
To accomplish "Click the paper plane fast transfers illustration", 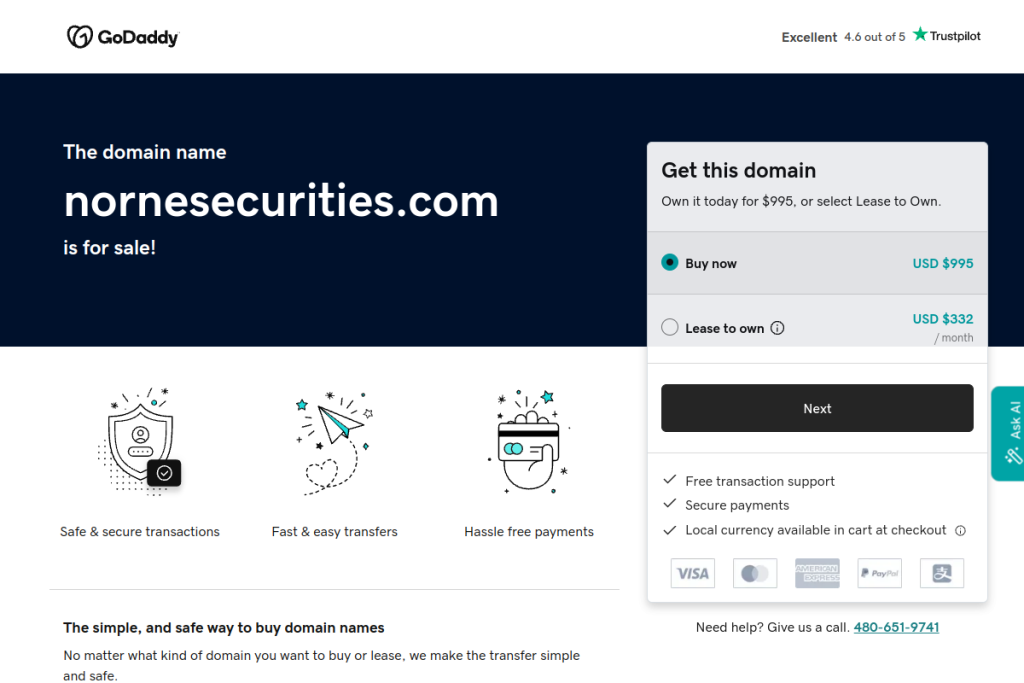I will [335, 442].
